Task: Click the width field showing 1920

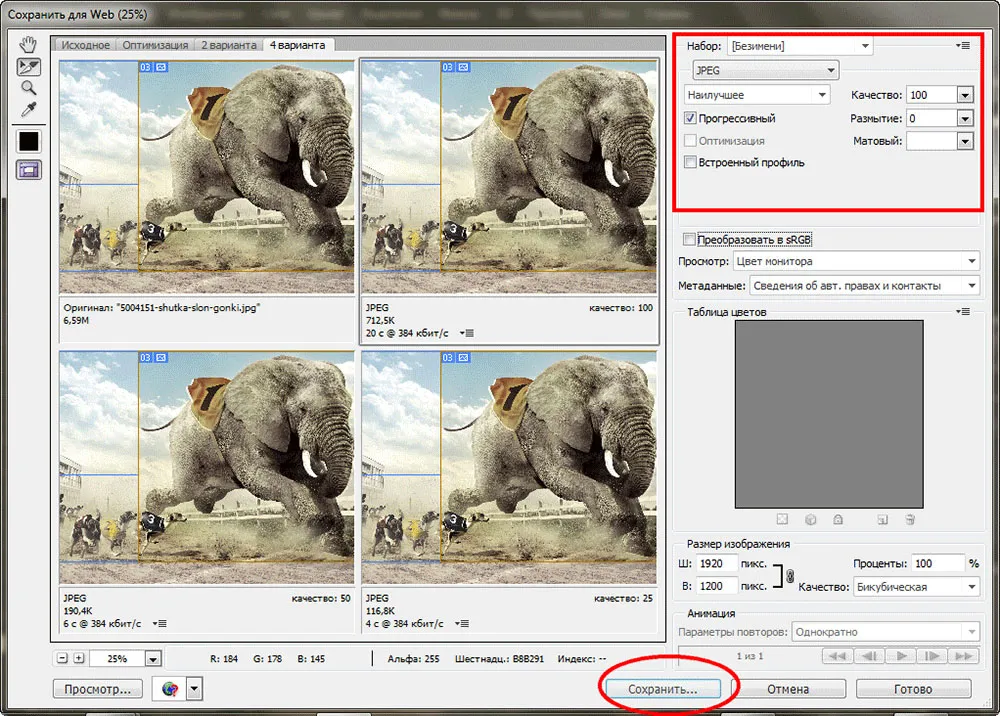Action: [716, 564]
